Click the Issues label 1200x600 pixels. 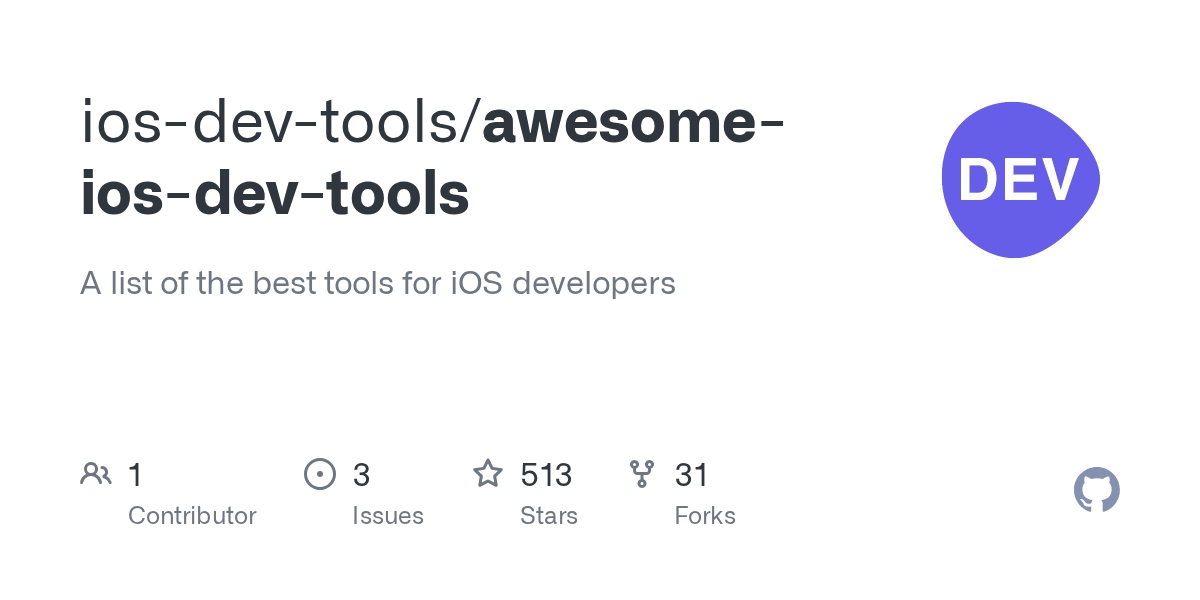click(388, 516)
